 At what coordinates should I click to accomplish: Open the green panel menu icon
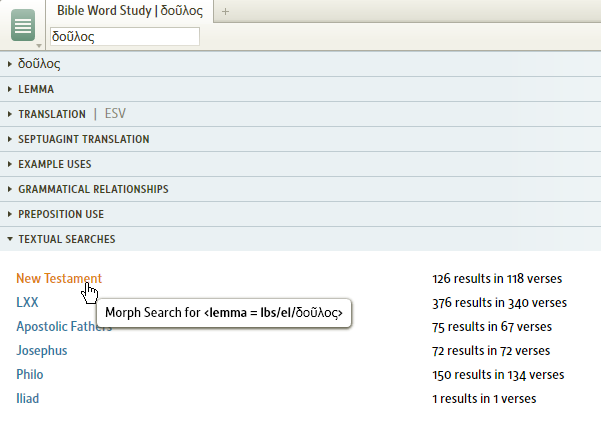pos(23,25)
